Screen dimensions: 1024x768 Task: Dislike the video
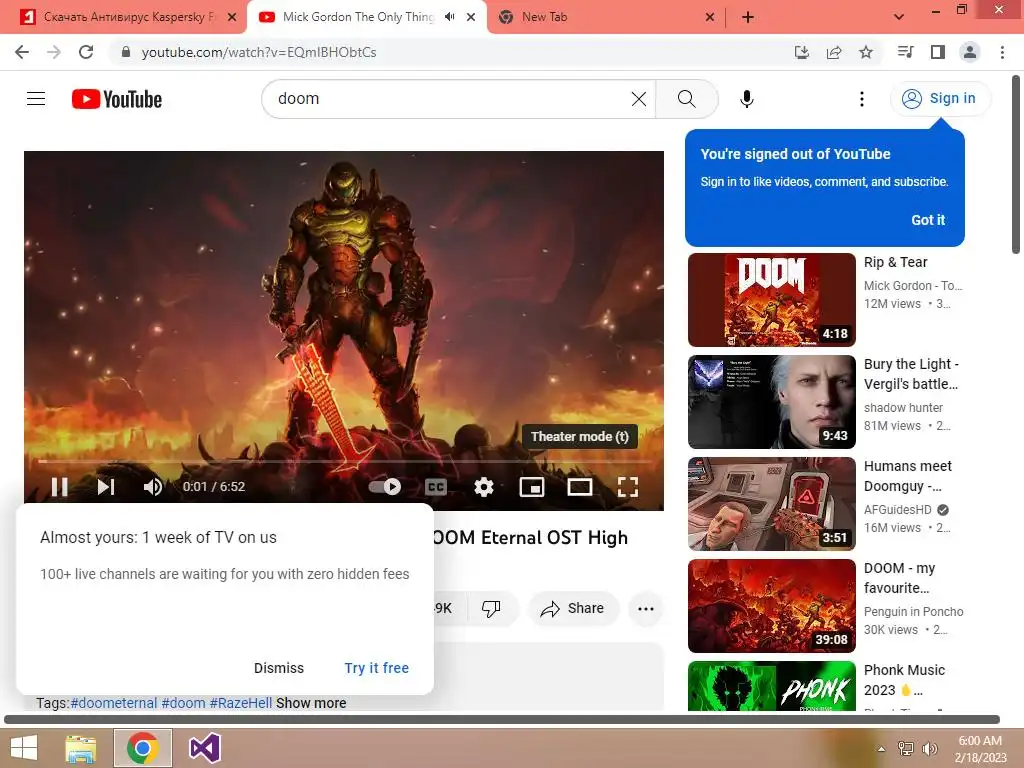pyautogui.click(x=490, y=609)
